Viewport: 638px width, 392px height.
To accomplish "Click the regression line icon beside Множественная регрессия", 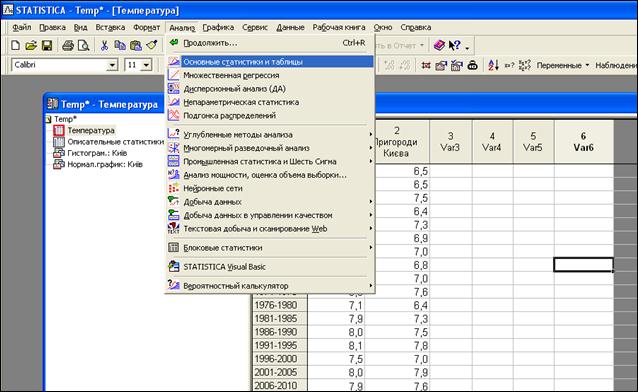I will coord(174,75).
